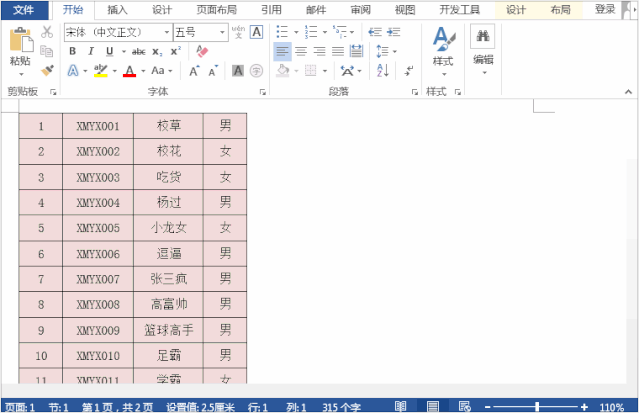This screenshot has height=413, width=639.
Task: Toggle show paragraph marks
Action: point(409,71)
